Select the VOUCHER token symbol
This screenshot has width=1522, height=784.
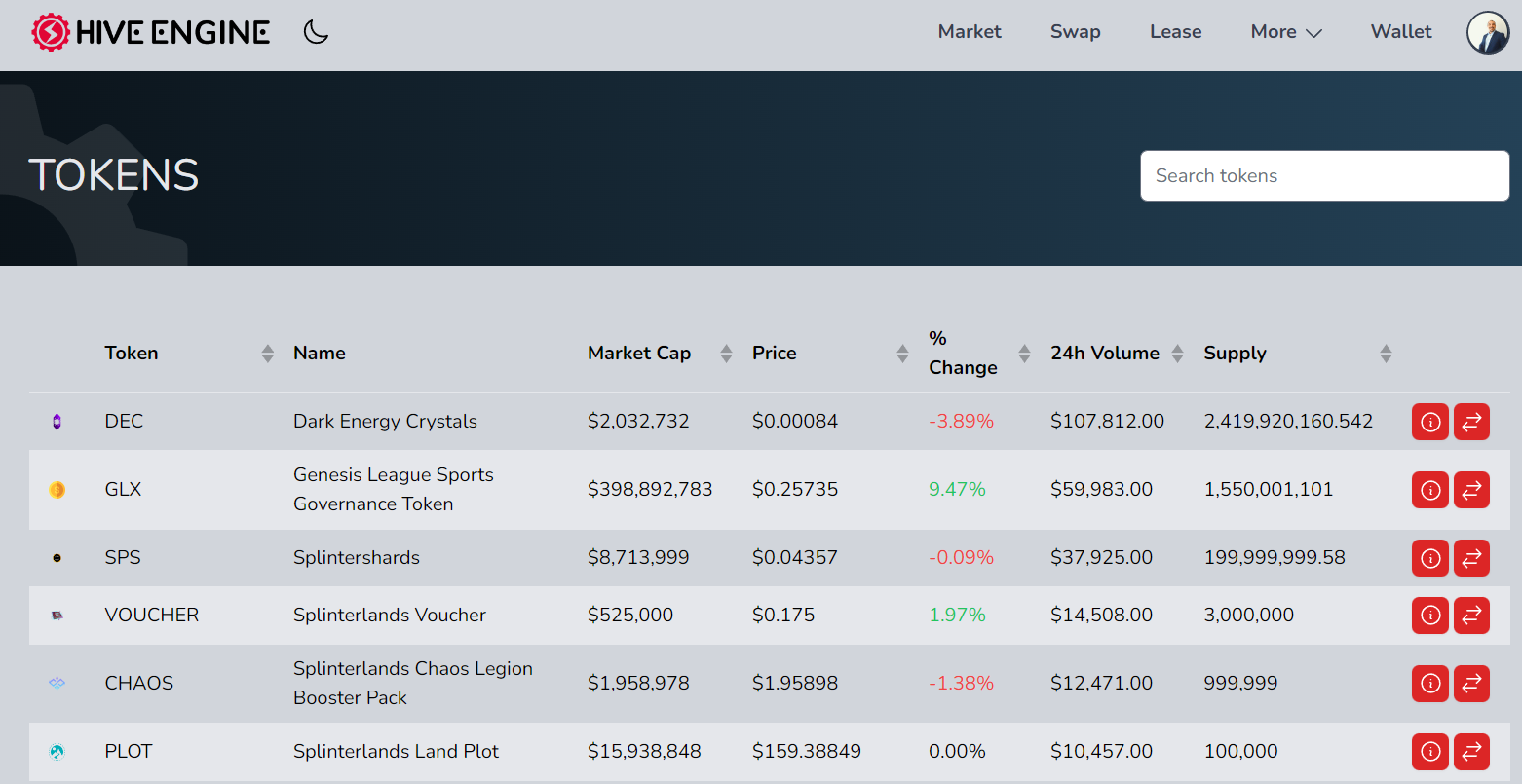(x=152, y=615)
